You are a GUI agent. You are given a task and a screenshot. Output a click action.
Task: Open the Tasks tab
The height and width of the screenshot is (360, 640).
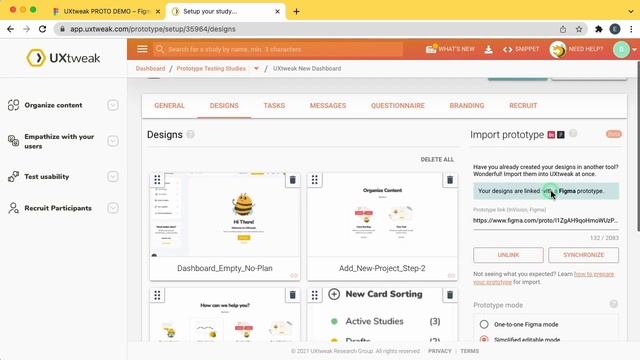(274, 105)
